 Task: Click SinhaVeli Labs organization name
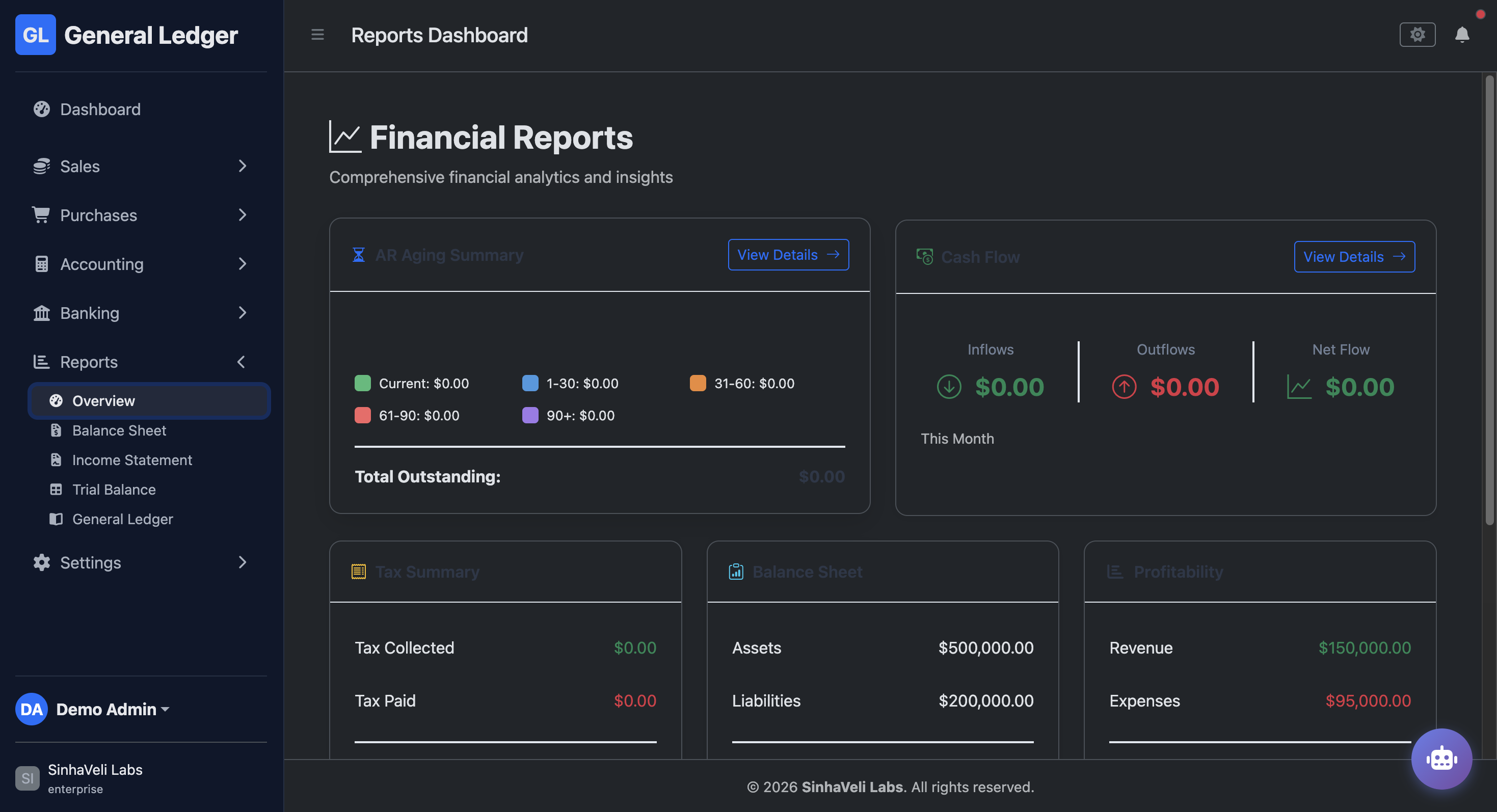[95, 770]
